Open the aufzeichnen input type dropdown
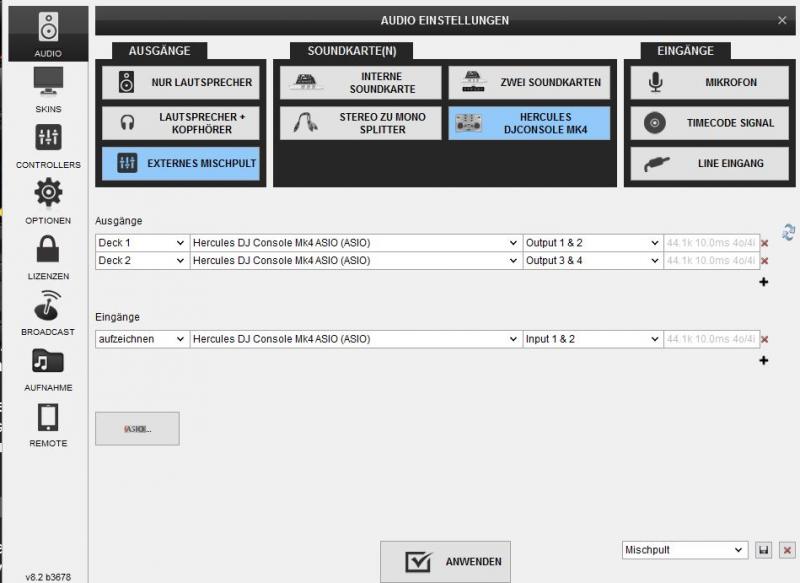Screen dimensions: 800x583 tap(142, 339)
